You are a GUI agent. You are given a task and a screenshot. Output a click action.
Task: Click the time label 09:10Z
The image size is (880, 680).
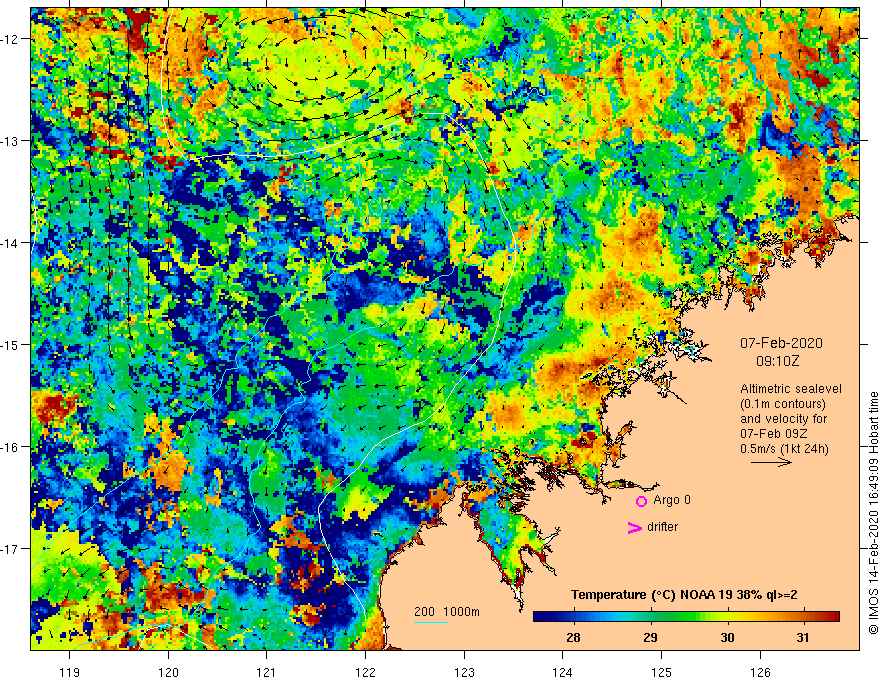[777, 361]
